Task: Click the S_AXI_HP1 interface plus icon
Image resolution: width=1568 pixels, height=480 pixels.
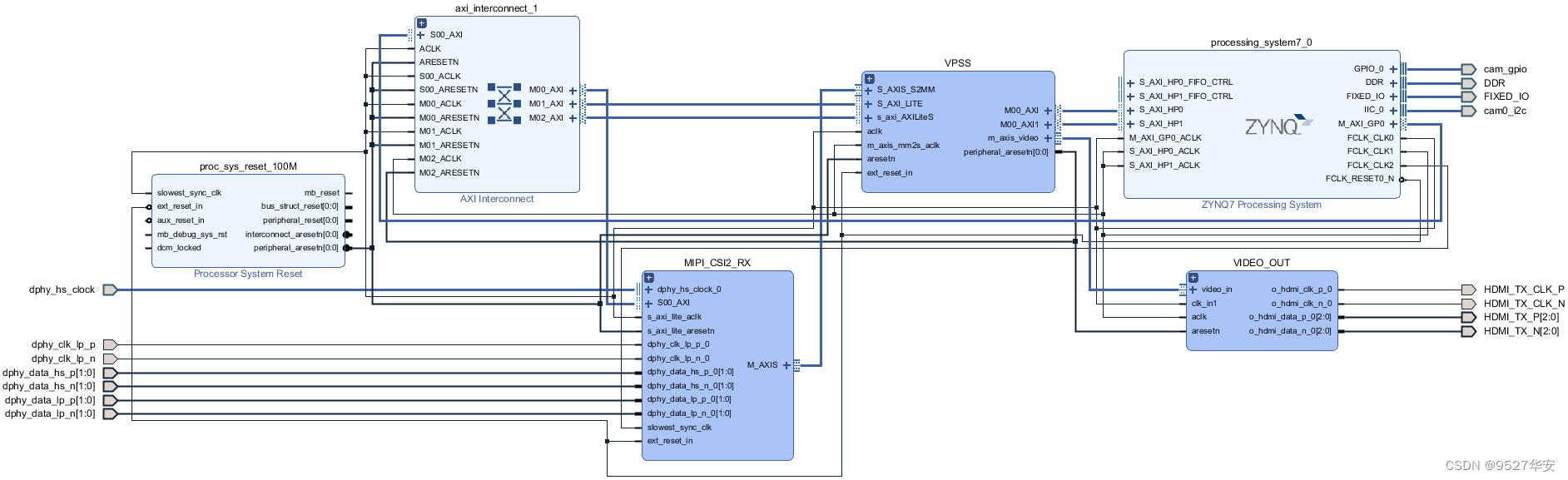Action: [1130, 124]
